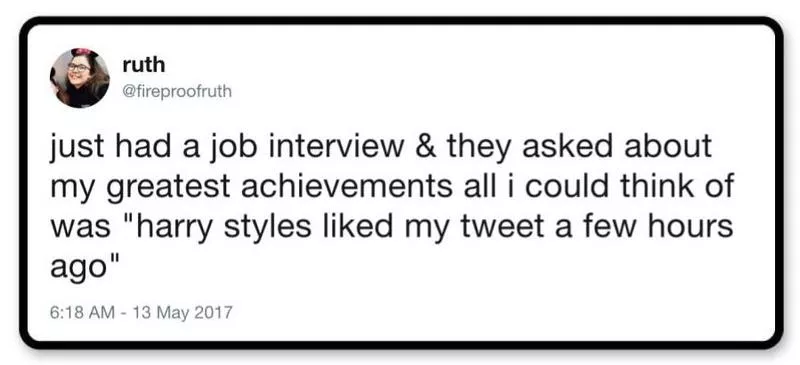Click the word "ago" on last line
Image resolution: width=800 pixels, height=365 pixels.
[x=74, y=269]
